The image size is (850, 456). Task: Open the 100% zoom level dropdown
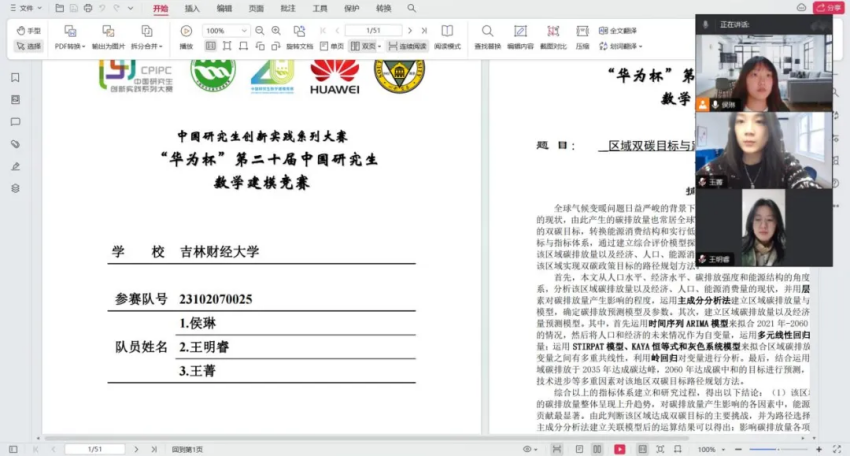point(246,31)
